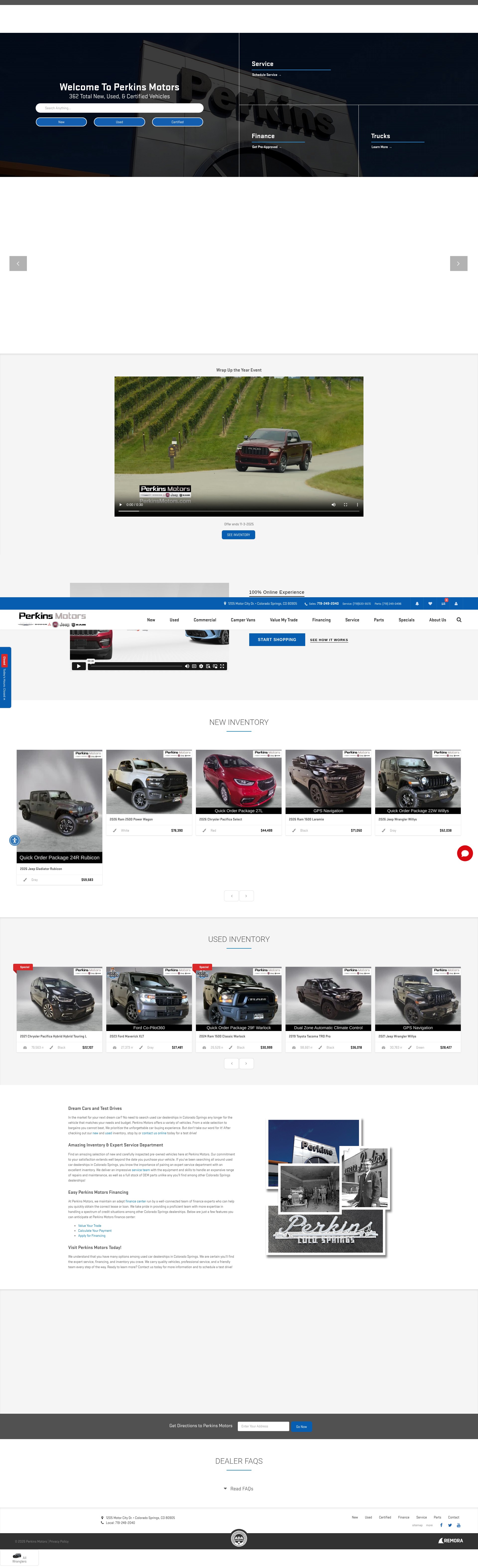Open settings gear on online experience video
The image size is (478, 1568).
coord(201,666)
